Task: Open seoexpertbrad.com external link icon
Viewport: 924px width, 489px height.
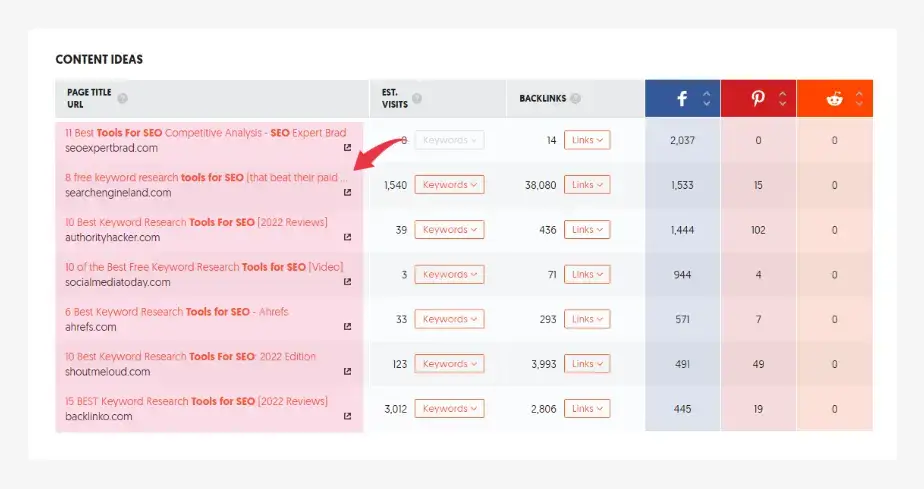Action: pos(347,148)
